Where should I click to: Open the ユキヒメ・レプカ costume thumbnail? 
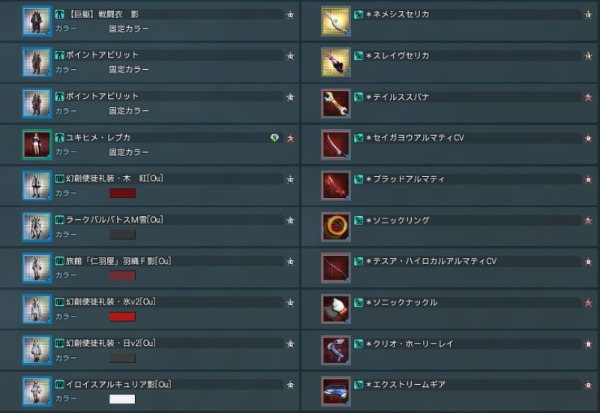pyautogui.click(x=37, y=144)
